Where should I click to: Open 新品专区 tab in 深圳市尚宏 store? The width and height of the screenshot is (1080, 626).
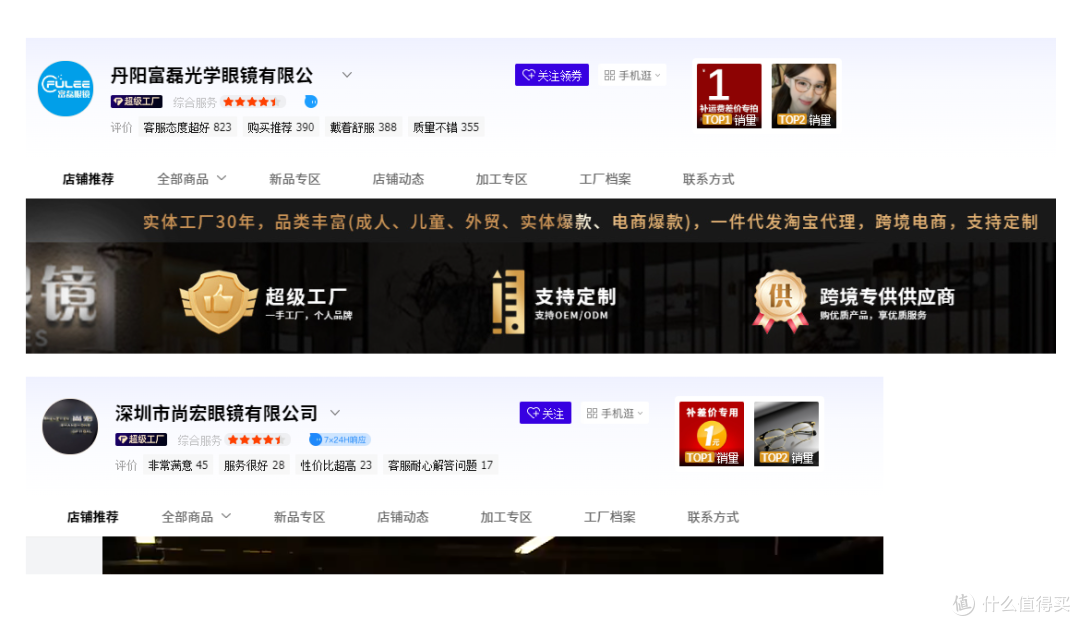point(300,517)
